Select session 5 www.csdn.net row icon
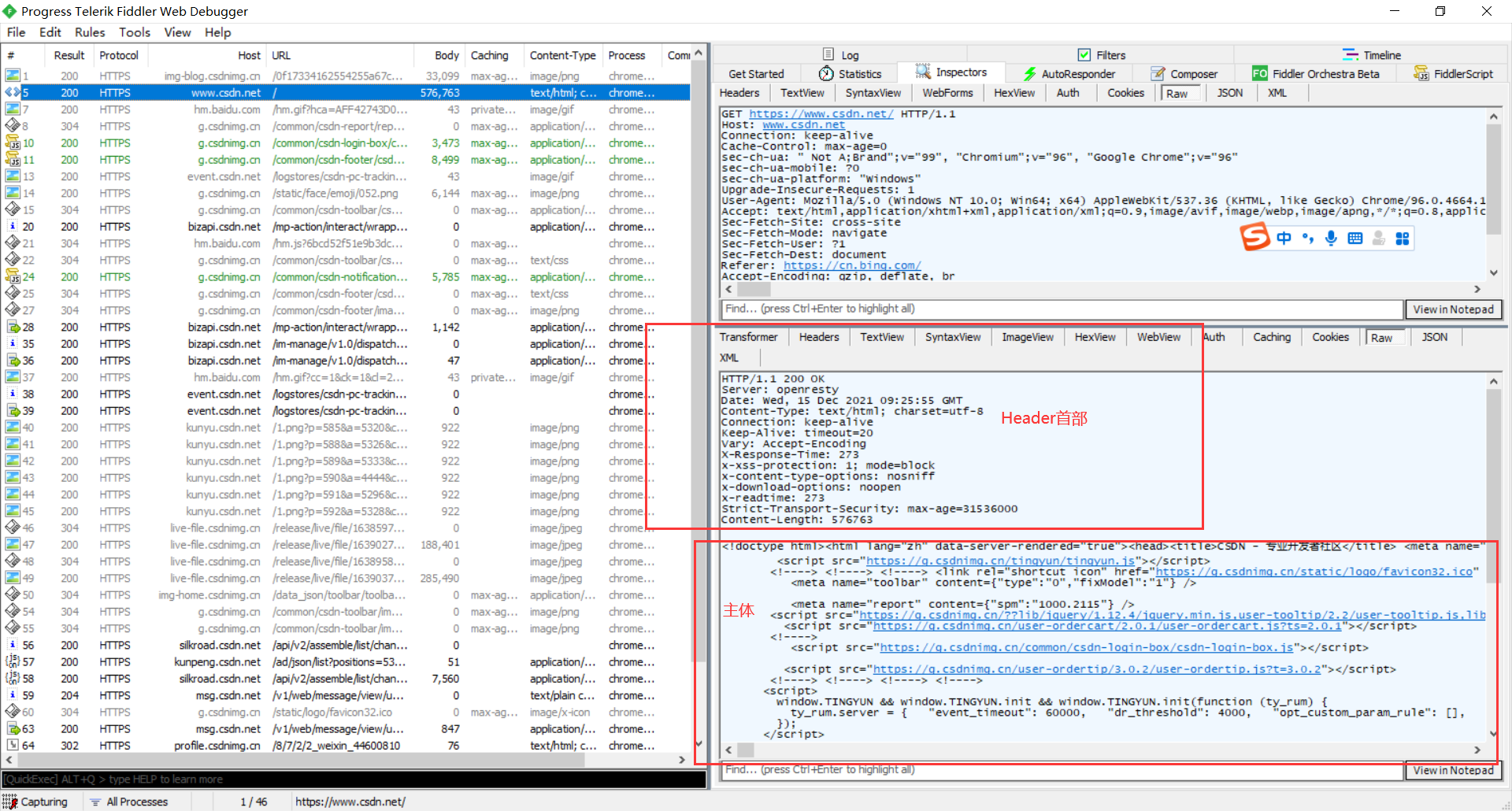The width and height of the screenshot is (1512, 811). (13, 93)
